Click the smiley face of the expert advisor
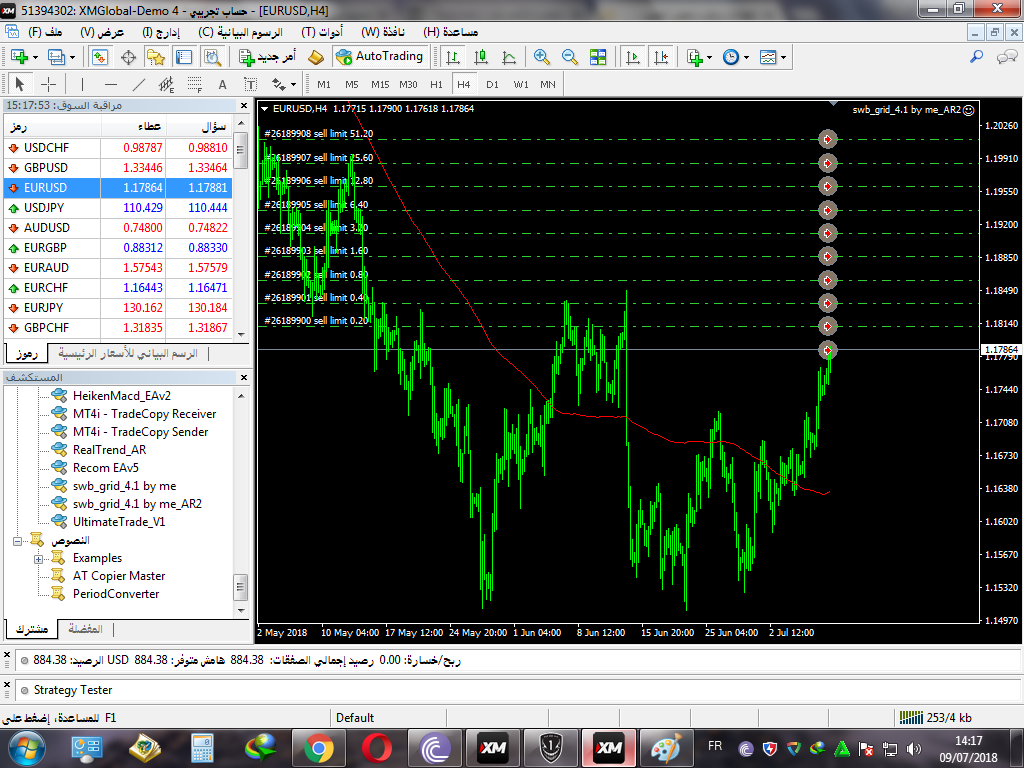Viewport: 1024px width, 768px height. (x=968, y=110)
